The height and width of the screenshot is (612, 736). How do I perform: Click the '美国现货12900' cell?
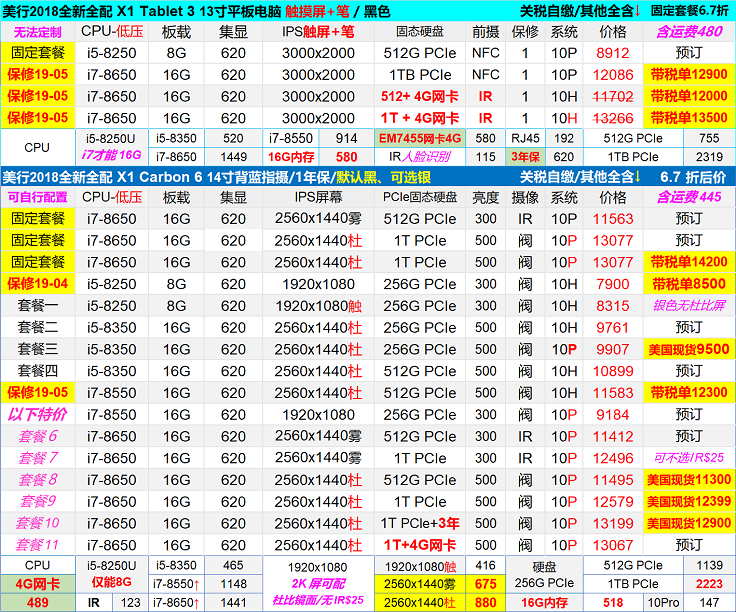point(689,523)
